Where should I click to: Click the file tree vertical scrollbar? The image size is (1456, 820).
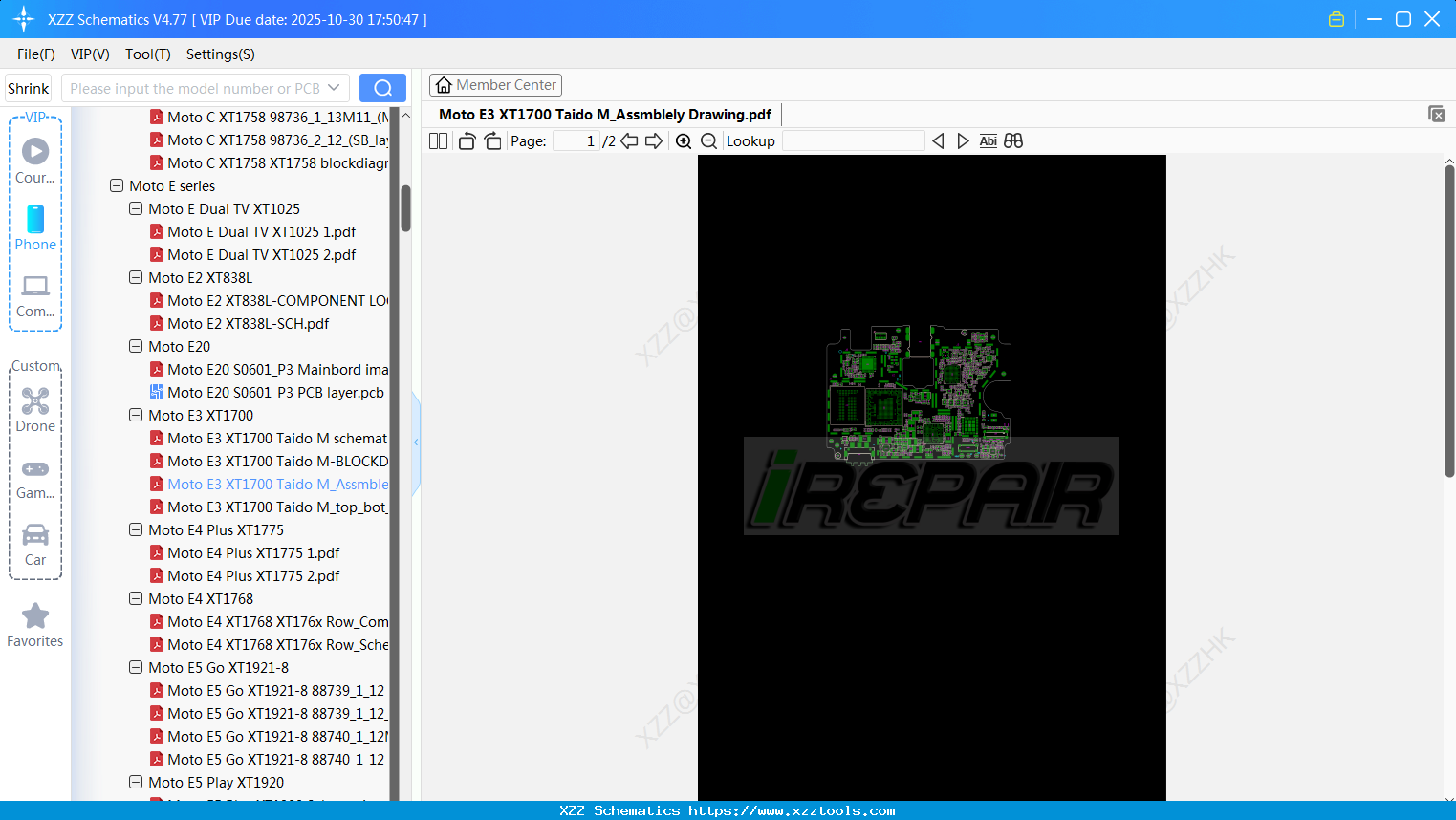405,207
